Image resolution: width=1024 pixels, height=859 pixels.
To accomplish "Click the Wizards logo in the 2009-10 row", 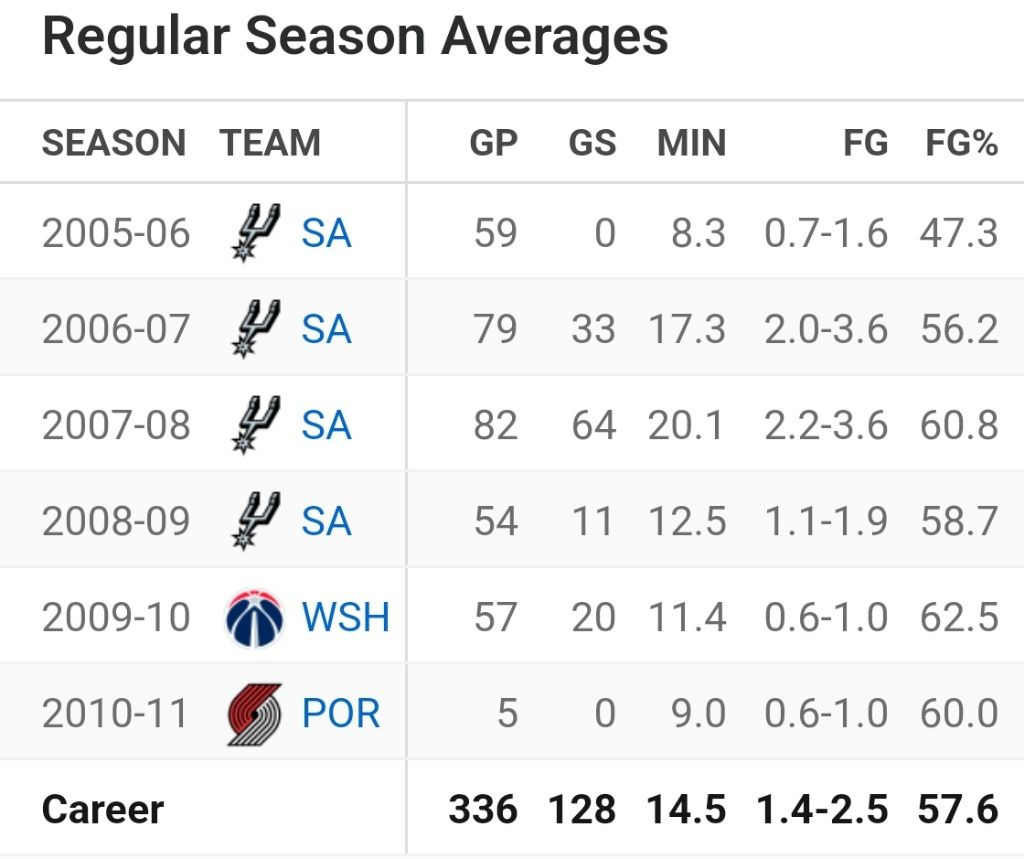I will coord(255,617).
